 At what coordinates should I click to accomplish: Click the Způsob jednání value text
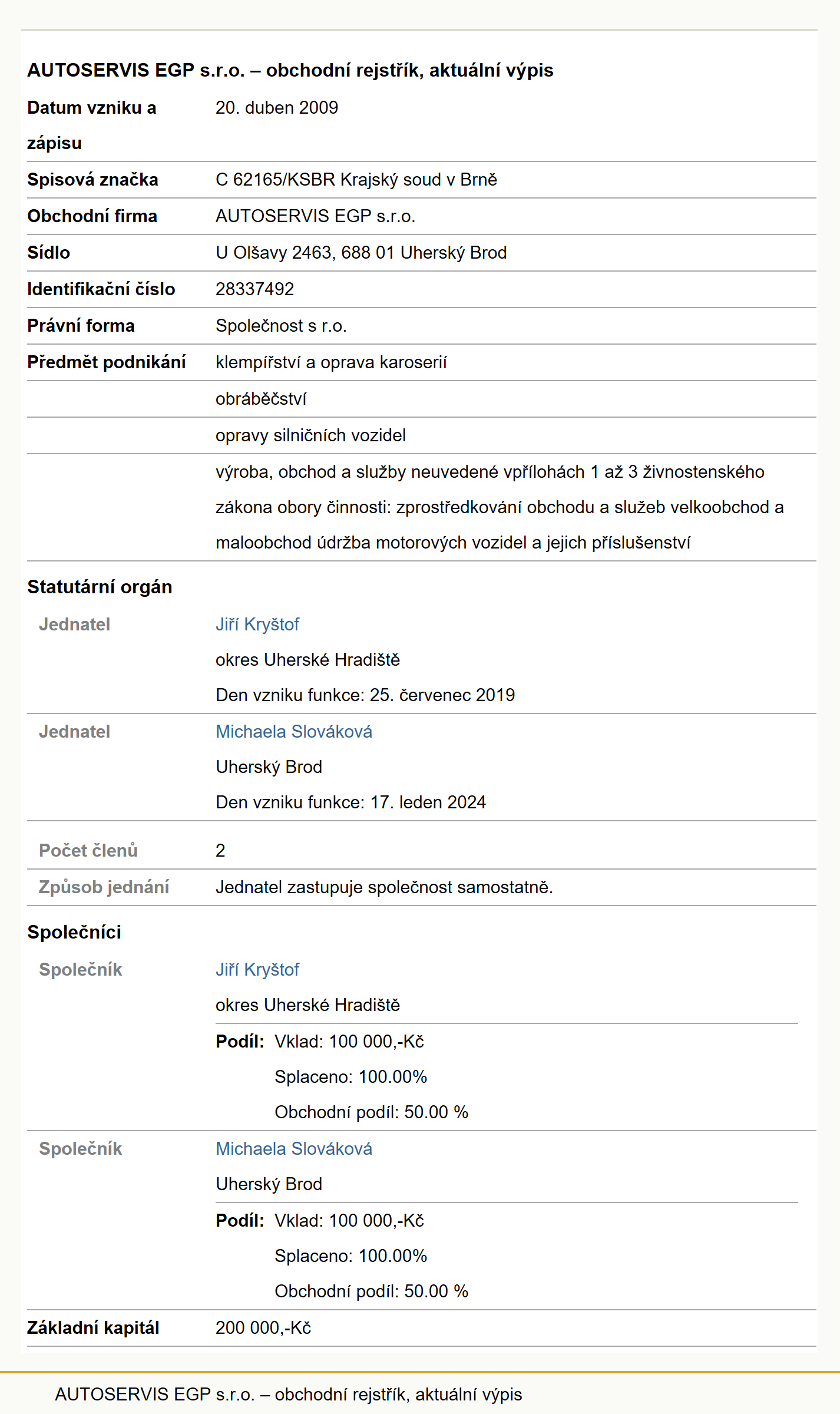pyautogui.click(x=384, y=887)
